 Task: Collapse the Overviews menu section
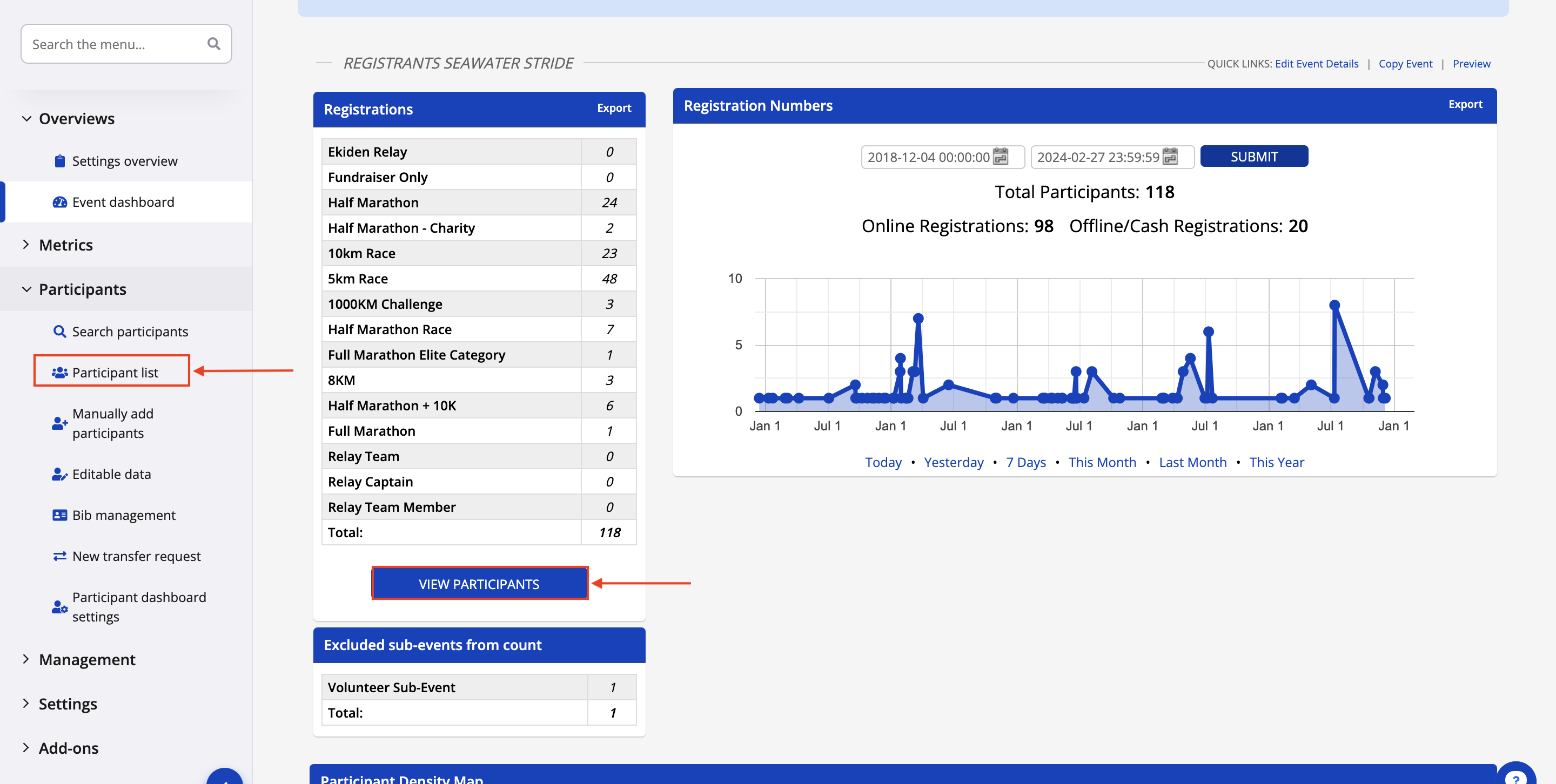pos(26,119)
